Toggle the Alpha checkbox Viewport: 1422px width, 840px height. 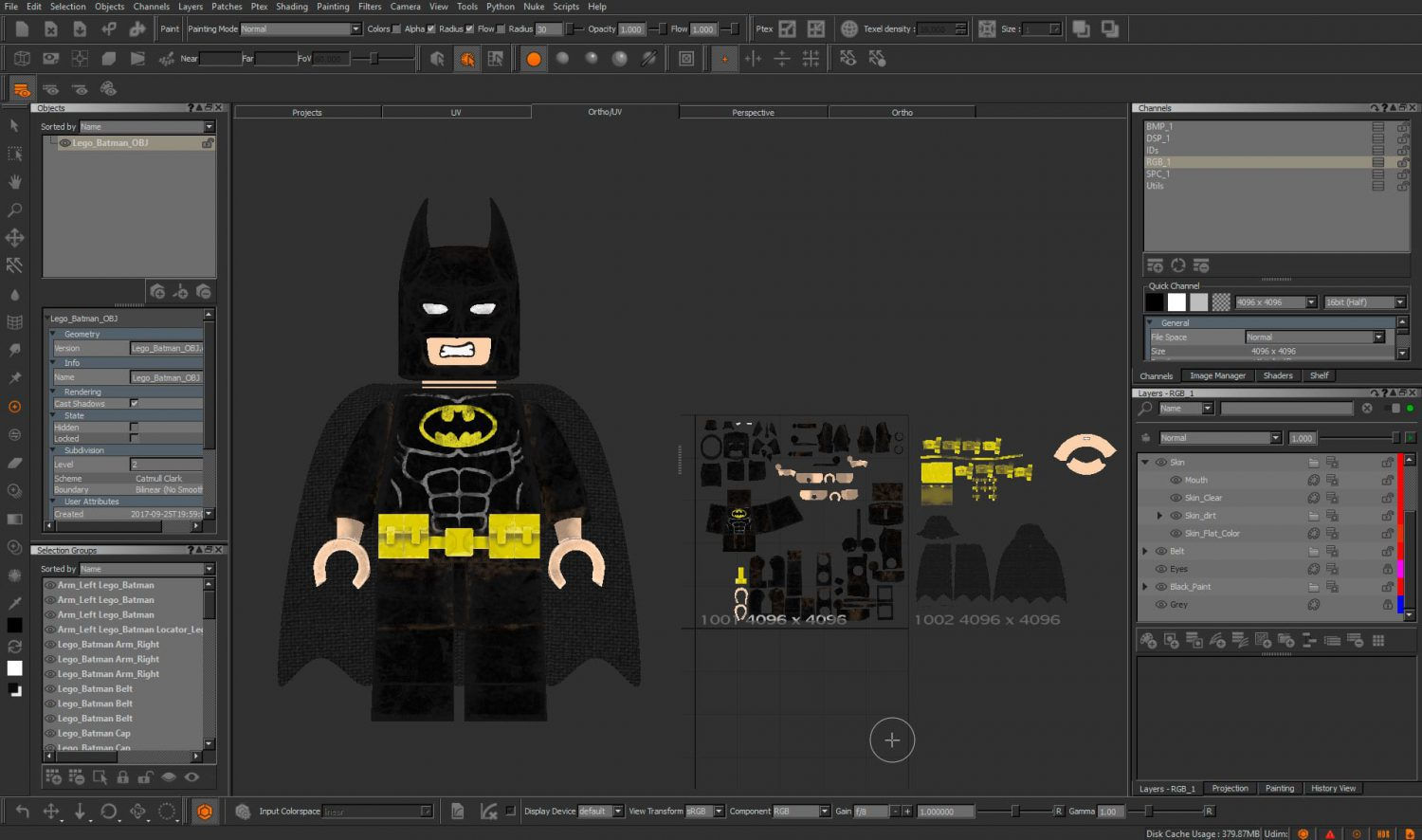click(431, 29)
